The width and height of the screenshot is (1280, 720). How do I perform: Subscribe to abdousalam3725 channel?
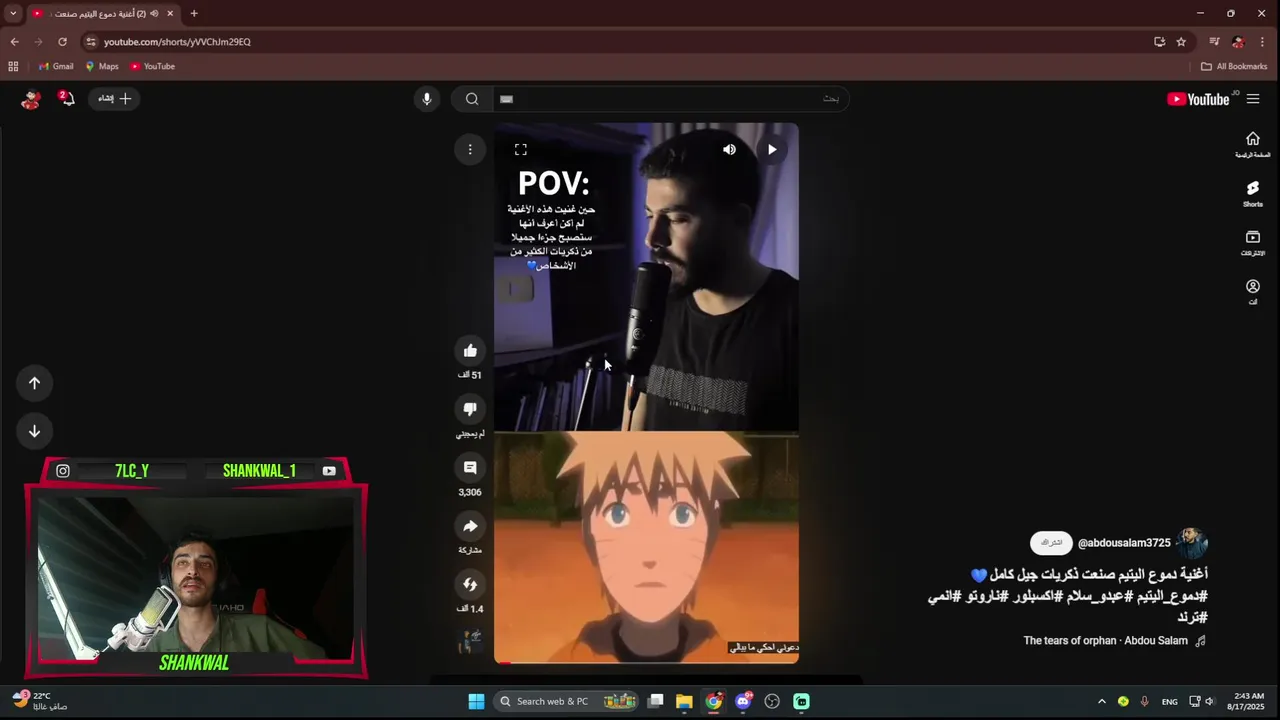pyautogui.click(x=1051, y=543)
